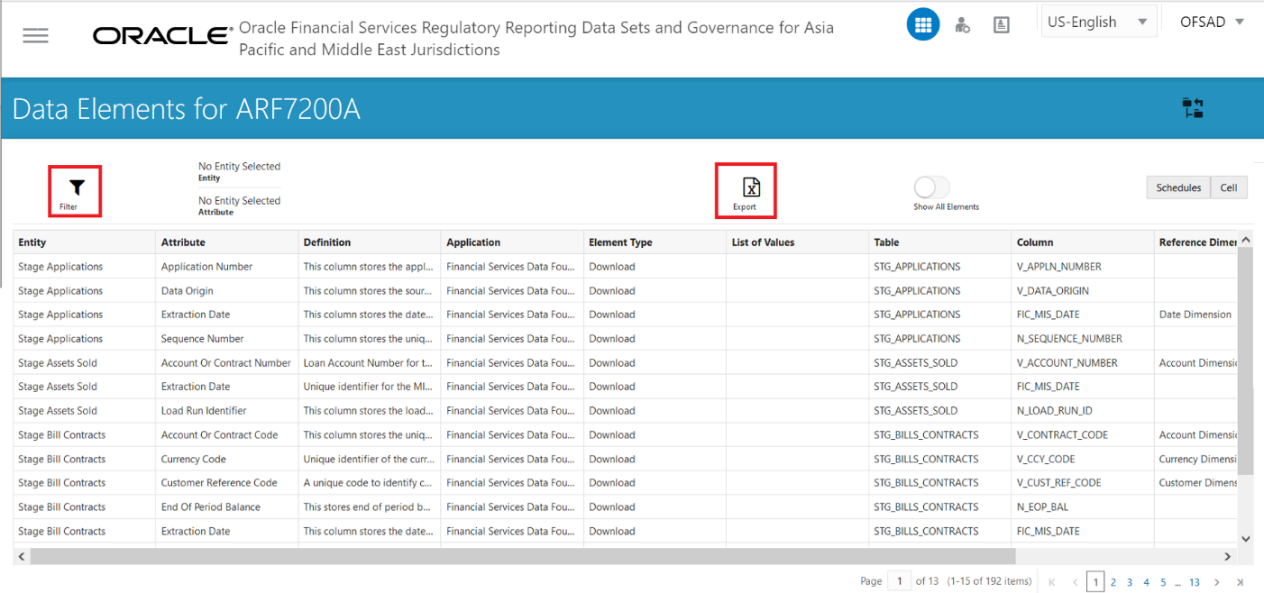Open the hamburger navigation menu
The height and width of the screenshot is (593, 1264).
click(x=35, y=36)
